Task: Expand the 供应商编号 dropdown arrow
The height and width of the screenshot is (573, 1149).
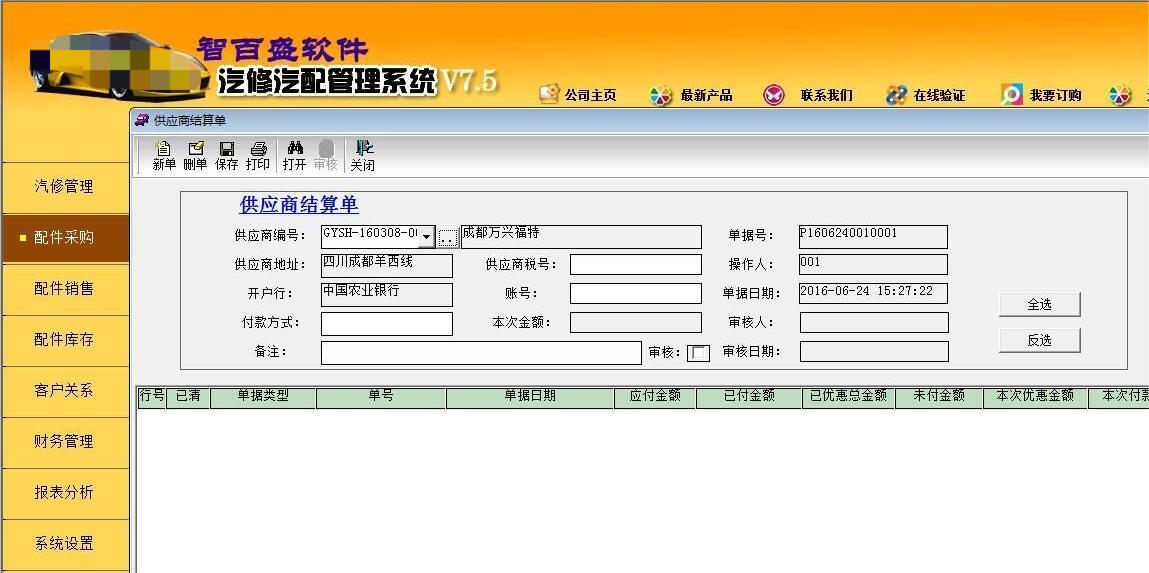Action: point(426,237)
